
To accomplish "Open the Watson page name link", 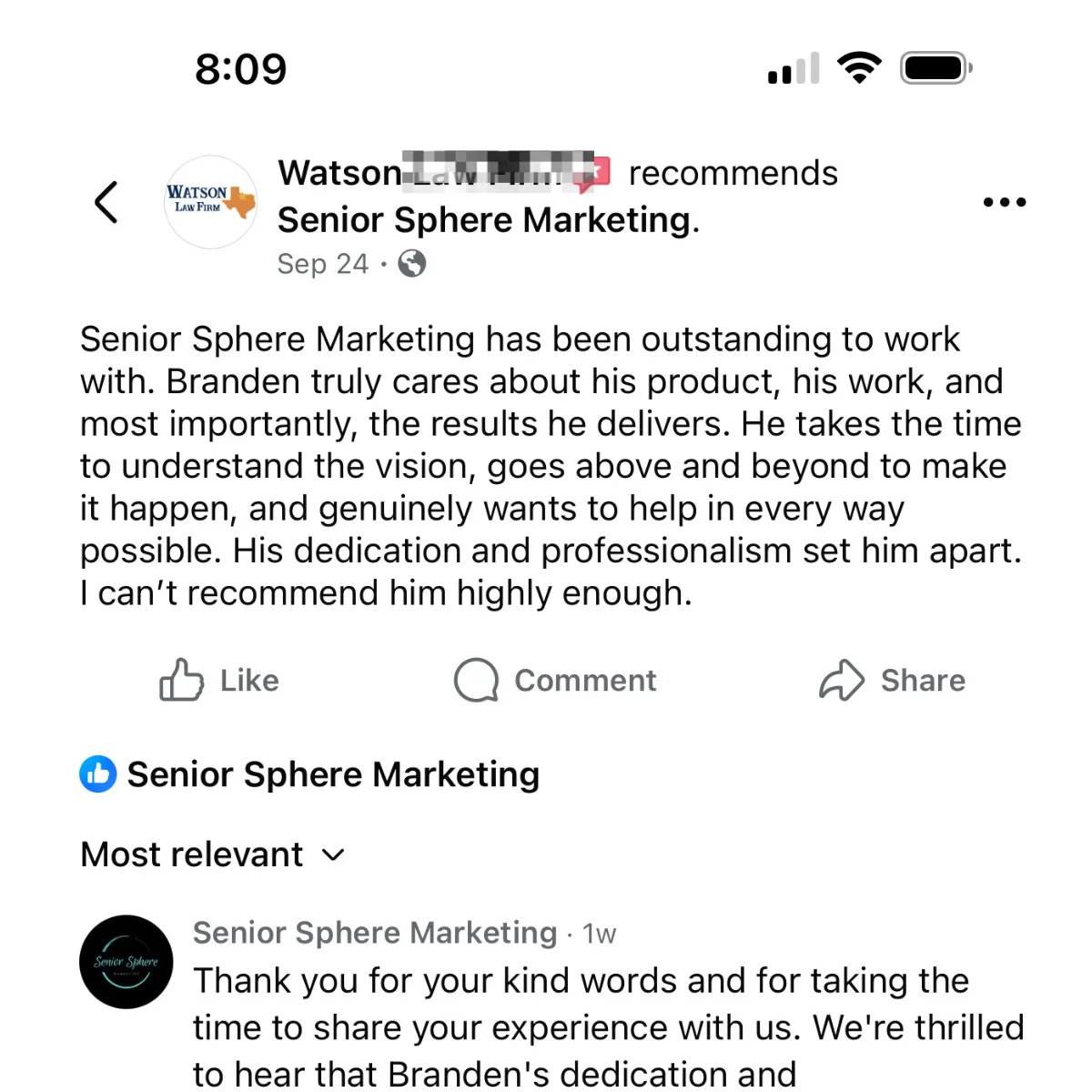I will coord(339,173).
